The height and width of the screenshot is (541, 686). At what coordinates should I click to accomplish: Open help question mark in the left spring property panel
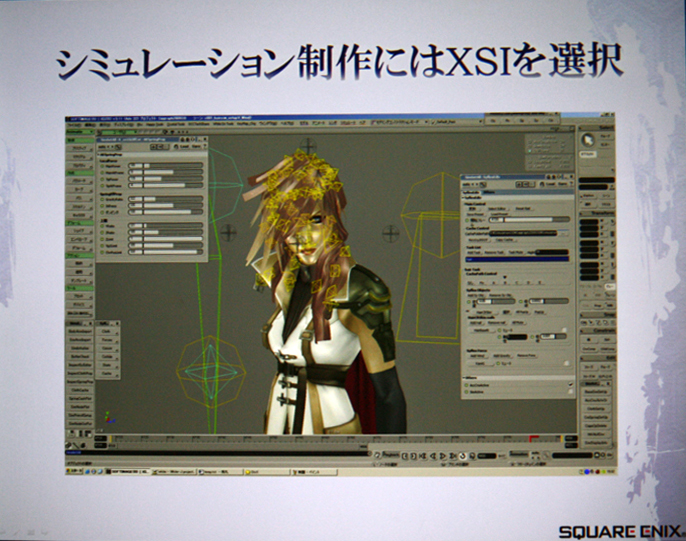click(204, 147)
